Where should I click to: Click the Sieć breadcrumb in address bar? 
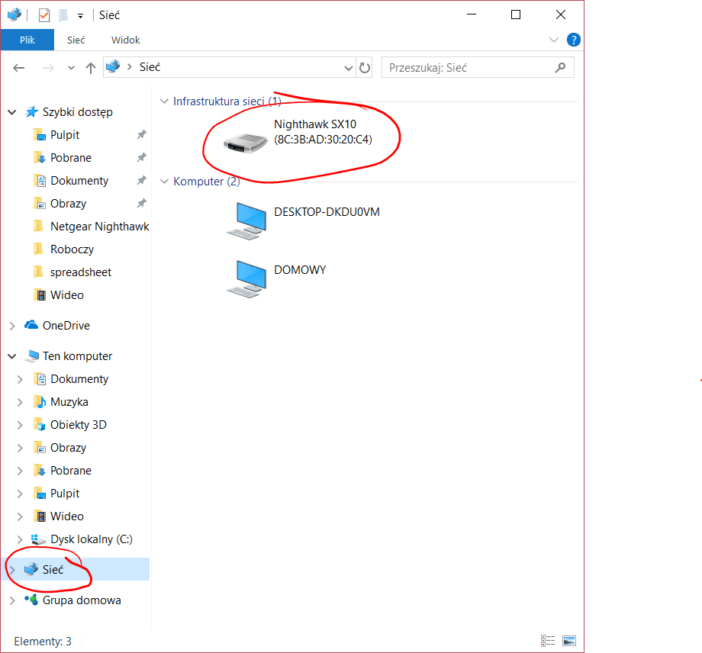point(150,67)
